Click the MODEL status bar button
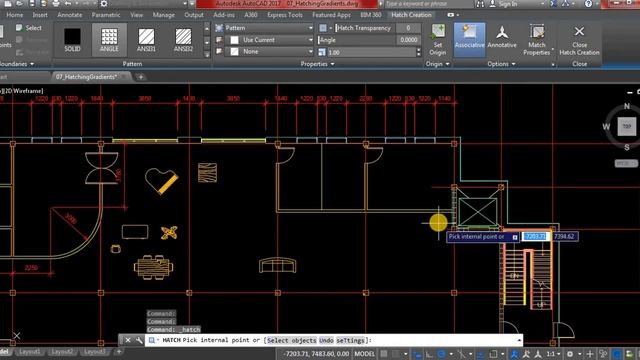The image size is (640, 360). click(x=364, y=354)
